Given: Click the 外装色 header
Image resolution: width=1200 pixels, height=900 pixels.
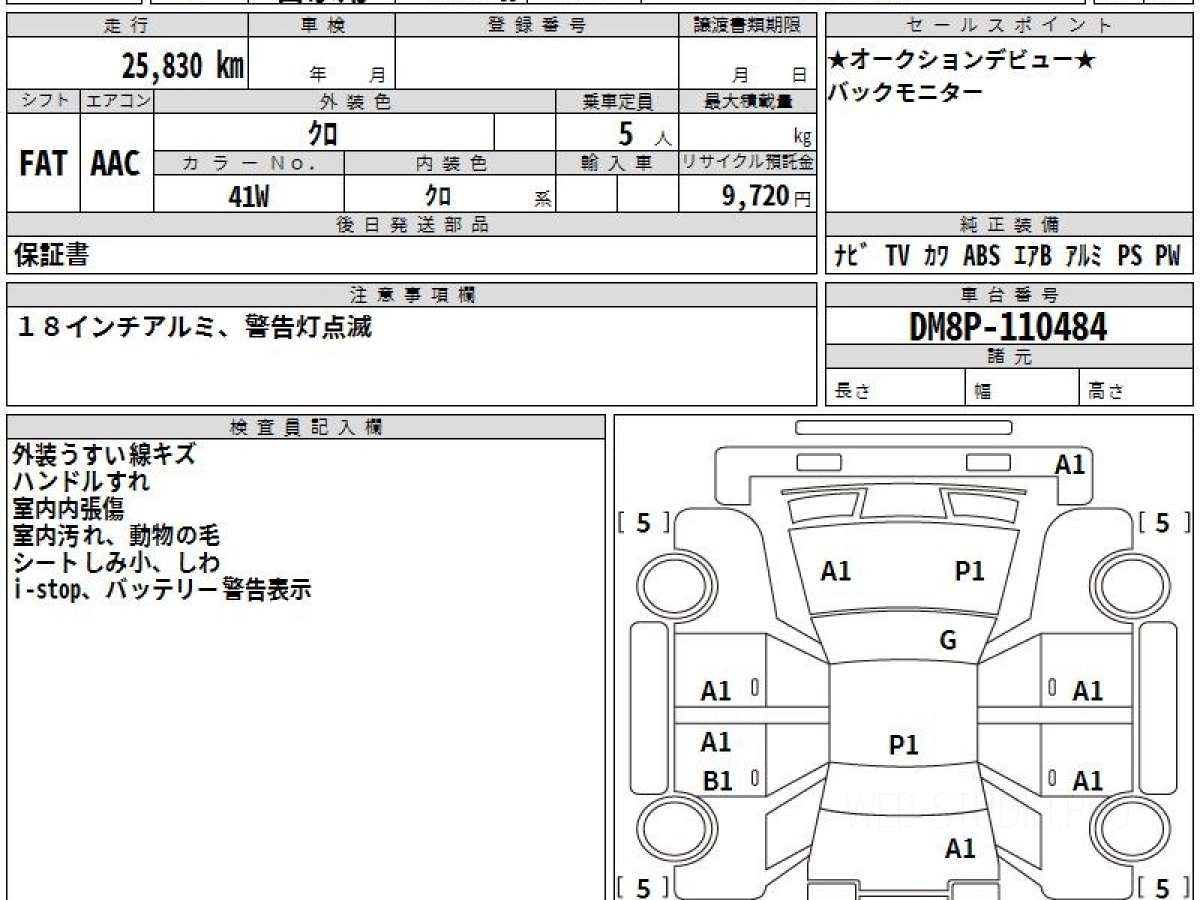Looking at the screenshot, I should pyautogui.click(x=355, y=101).
